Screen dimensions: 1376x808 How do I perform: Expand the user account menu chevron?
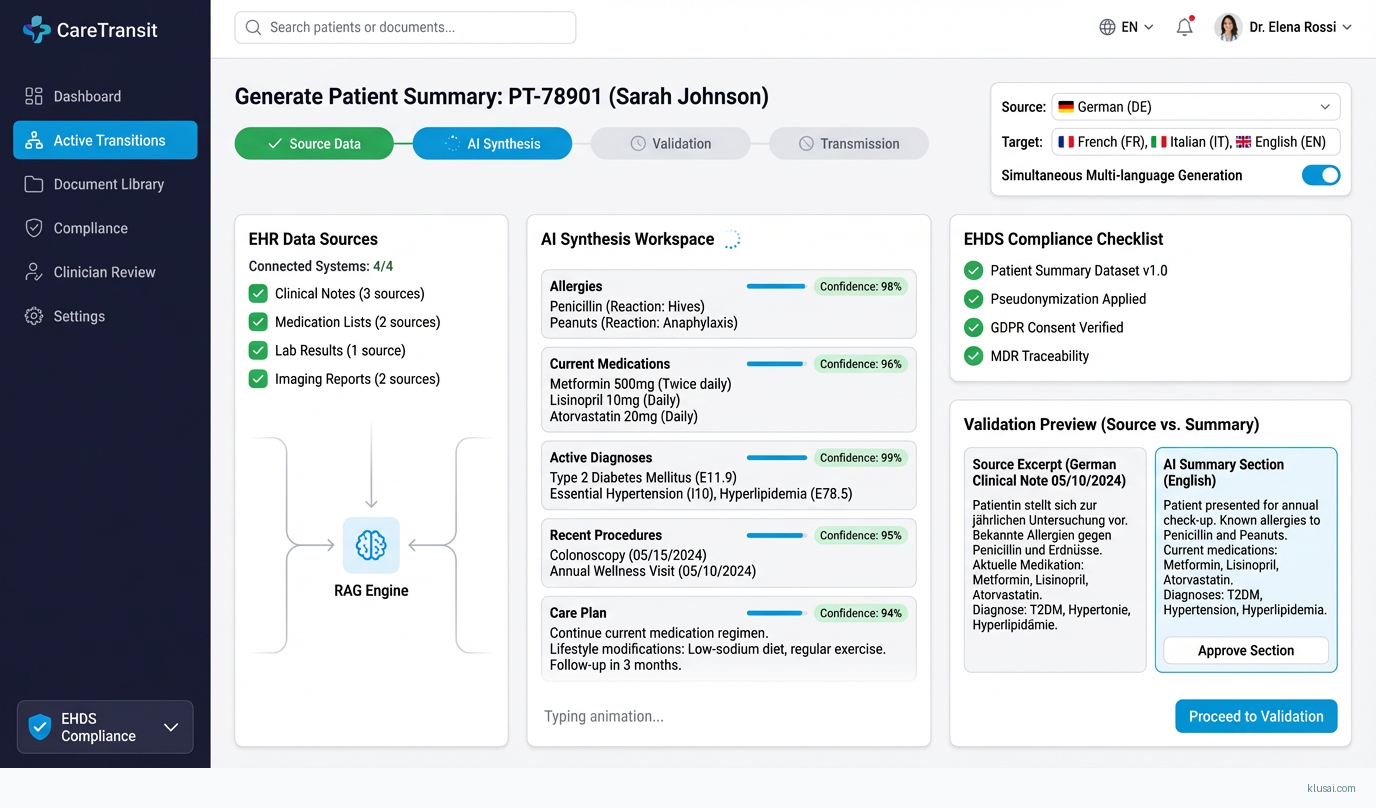point(1347,27)
